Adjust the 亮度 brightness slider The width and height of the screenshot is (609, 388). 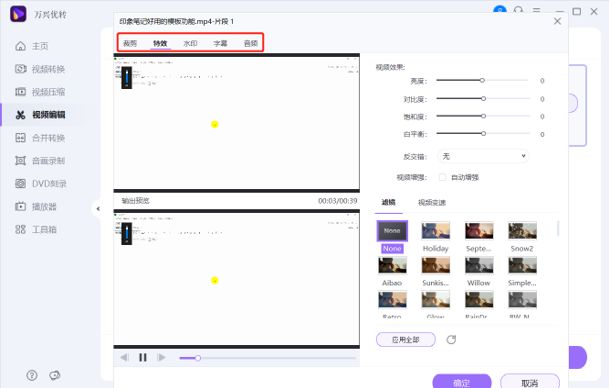(482, 80)
